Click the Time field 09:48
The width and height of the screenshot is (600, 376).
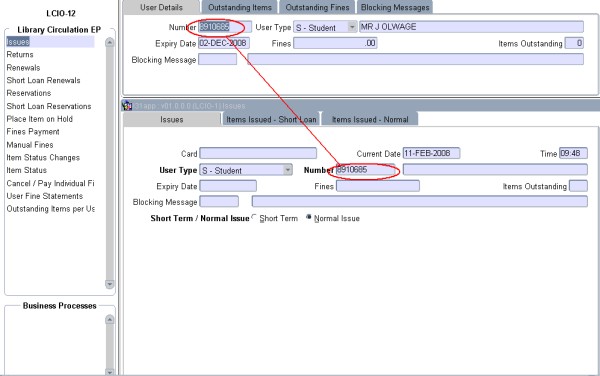pos(573,153)
